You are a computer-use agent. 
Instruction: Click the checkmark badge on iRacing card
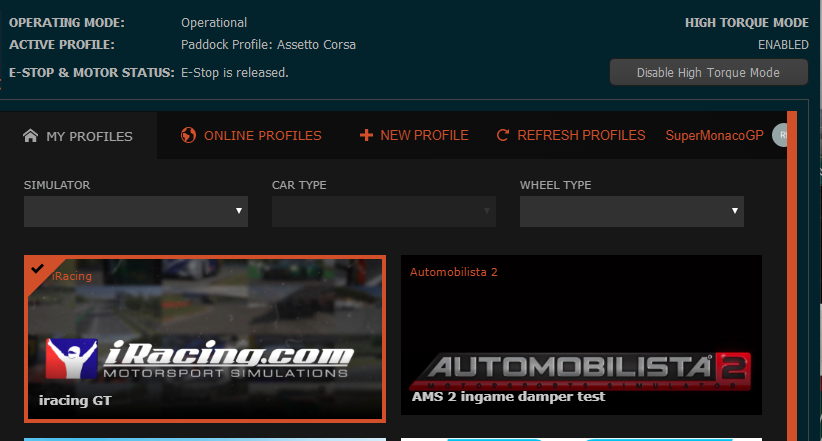tap(37, 269)
